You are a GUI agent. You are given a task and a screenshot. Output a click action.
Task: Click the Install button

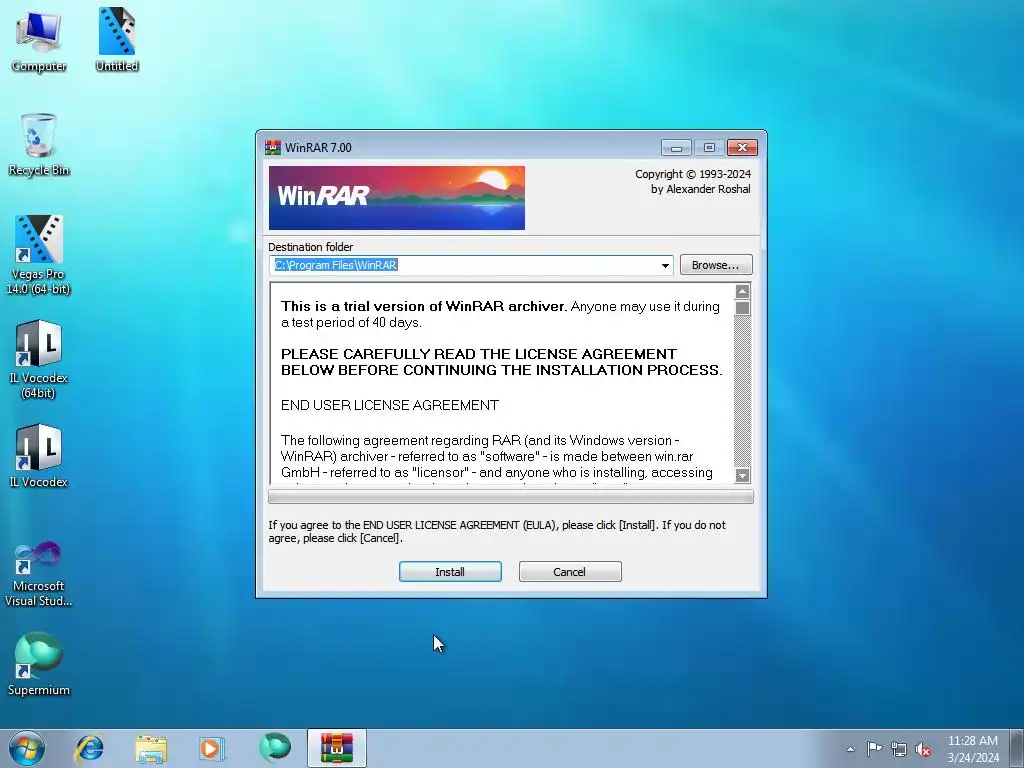[x=450, y=571]
